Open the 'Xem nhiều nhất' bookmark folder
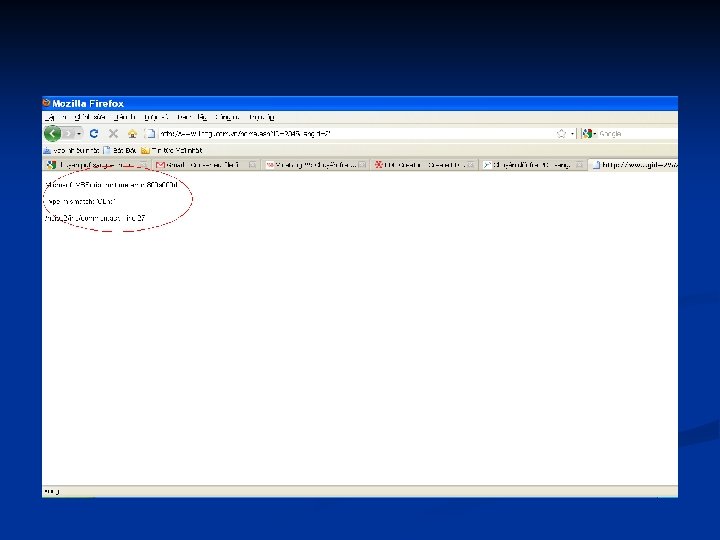720x540 pixels. coord(71,150)
